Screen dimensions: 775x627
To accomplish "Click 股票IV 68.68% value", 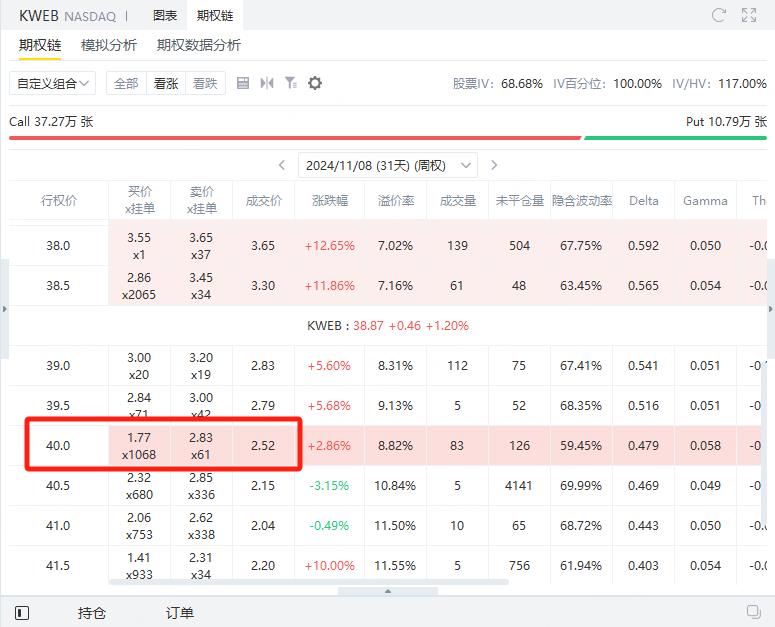I will (522, 84).
